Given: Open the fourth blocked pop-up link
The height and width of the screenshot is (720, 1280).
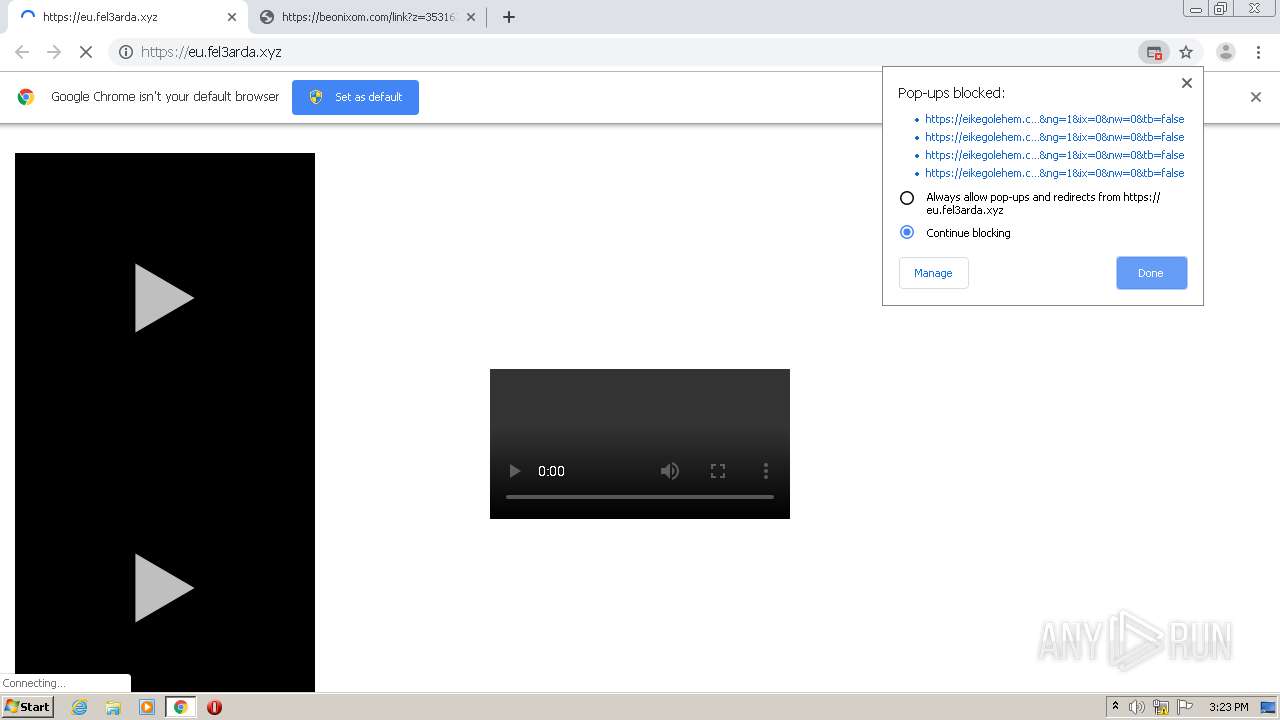Looking at the screenshot, I should (x=1054, y=173).
